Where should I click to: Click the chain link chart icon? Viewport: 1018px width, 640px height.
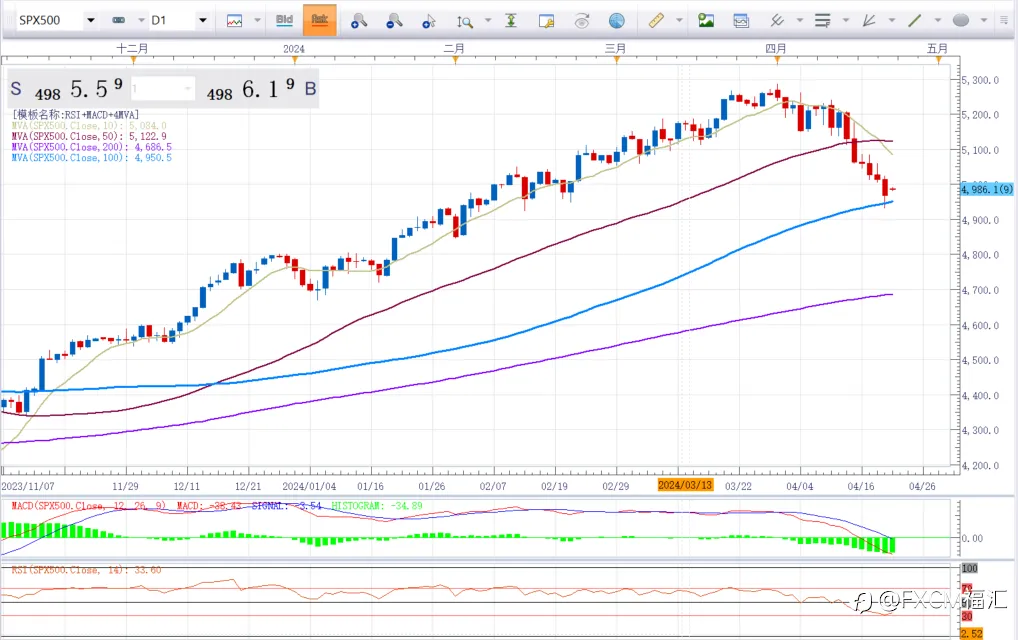[119, 20]
